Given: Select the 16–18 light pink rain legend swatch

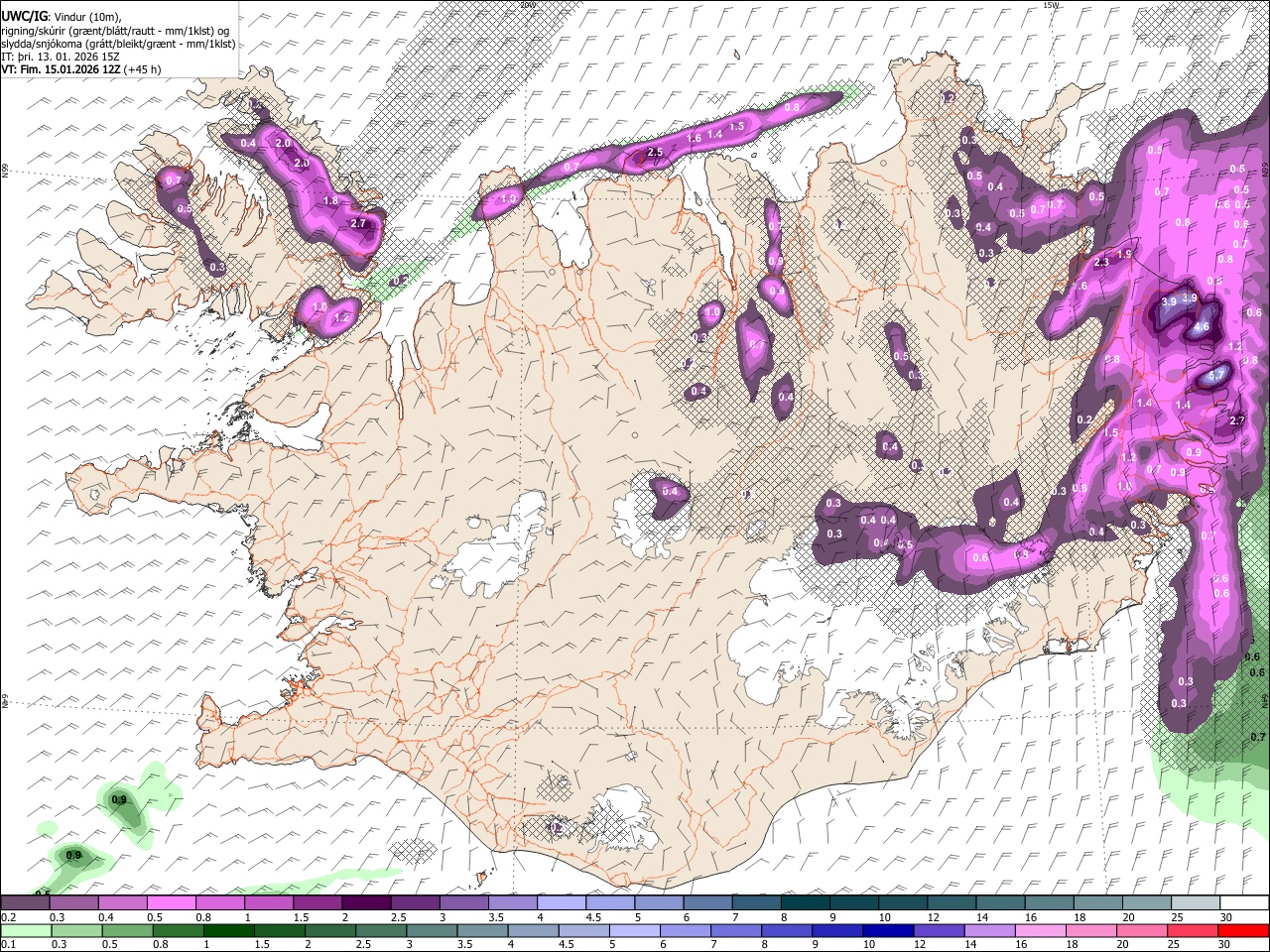Looking at the screenshot, I should [1041, 930].
